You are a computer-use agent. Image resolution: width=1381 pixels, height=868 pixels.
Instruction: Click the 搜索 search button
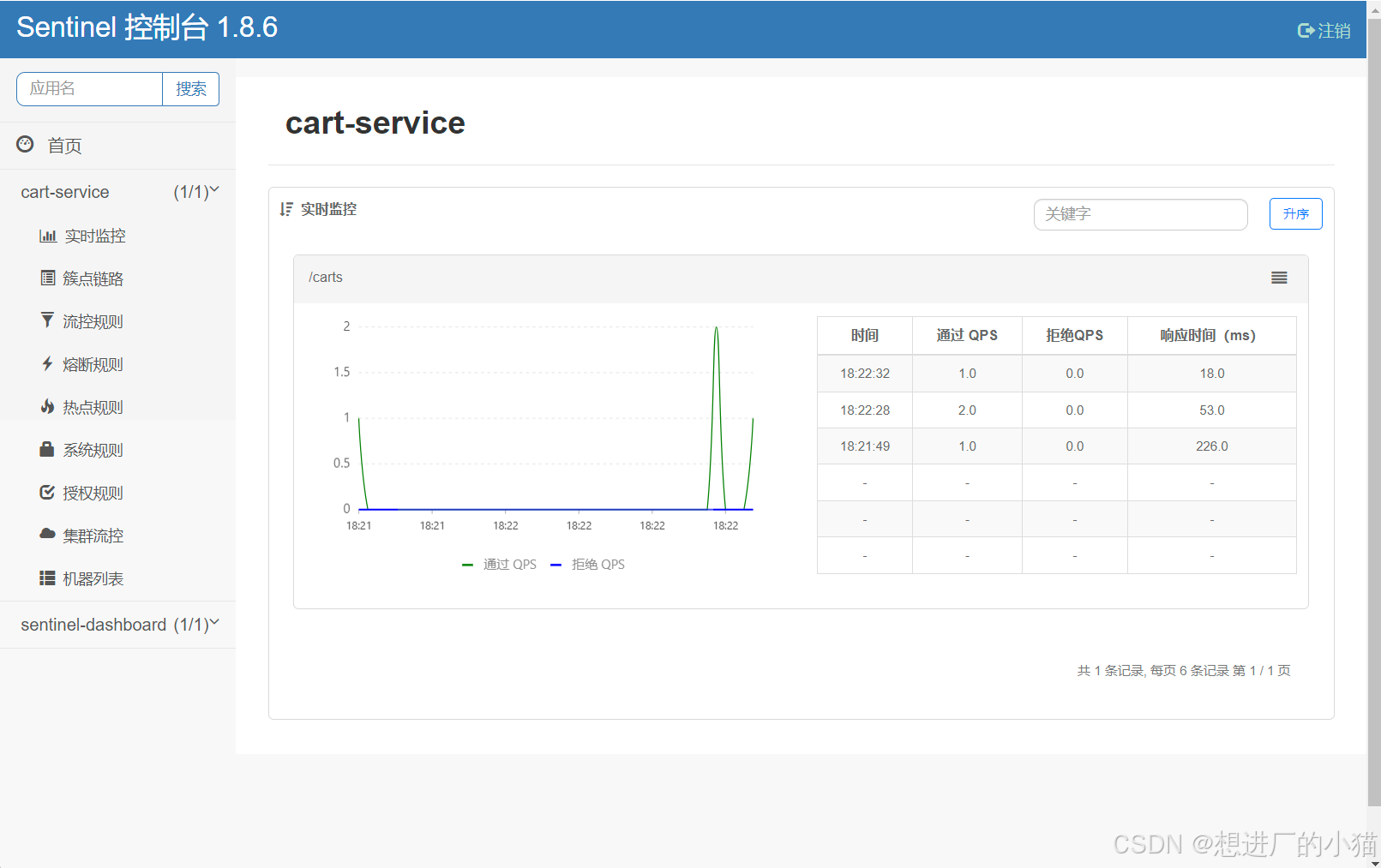[191, 89]
